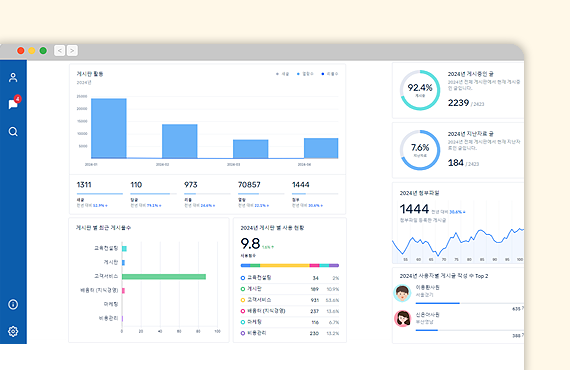This screenshot has height=370, width=570.
Task: Click the 92.4% donut progress chart
Action: (420, 90)
